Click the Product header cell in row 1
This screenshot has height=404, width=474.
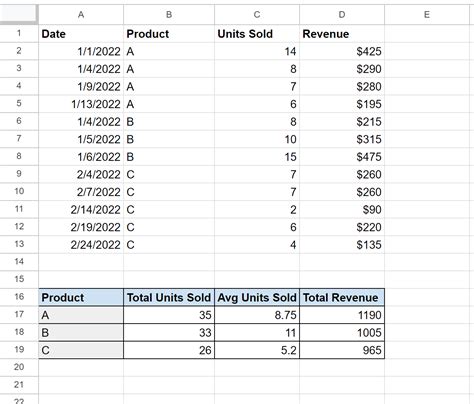(169, 34)
